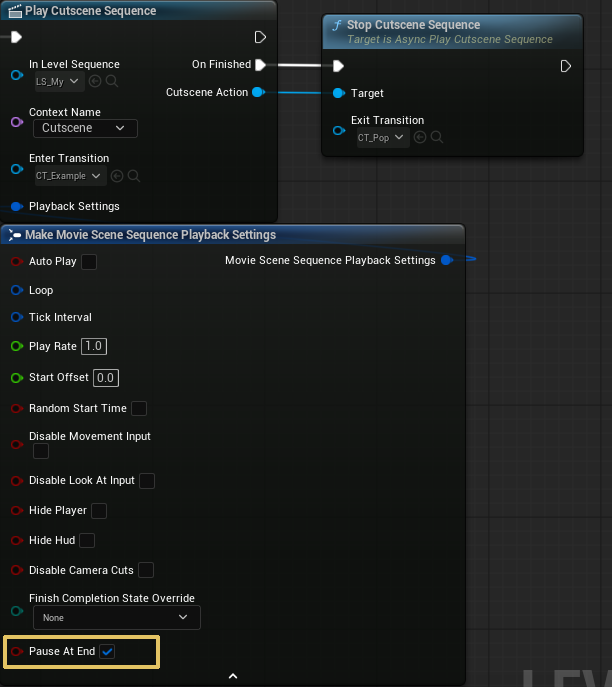Click the browse magnifier beside LS_My asset
The image size is (612, 687).
pos(111,81)
